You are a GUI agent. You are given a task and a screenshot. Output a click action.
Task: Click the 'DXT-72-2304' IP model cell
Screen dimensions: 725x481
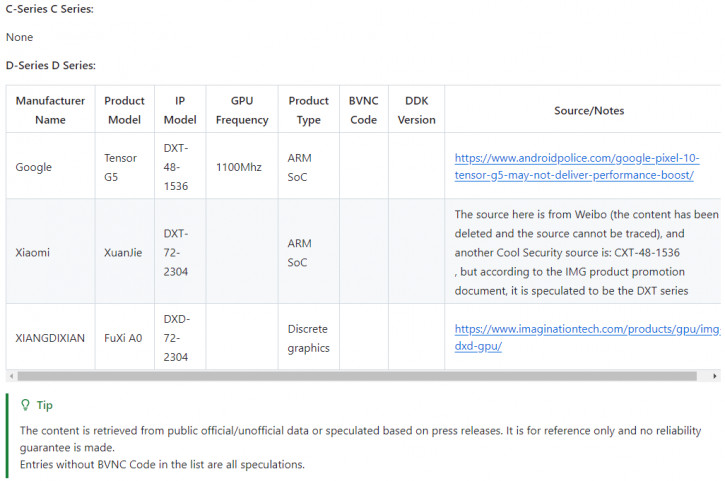click(x=180, y=253)
